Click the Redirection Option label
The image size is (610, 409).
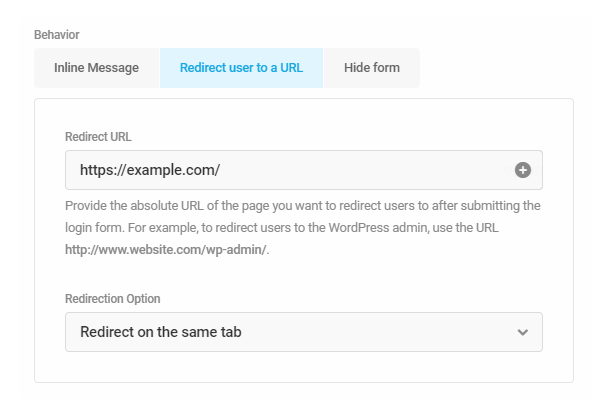point(112,298)
